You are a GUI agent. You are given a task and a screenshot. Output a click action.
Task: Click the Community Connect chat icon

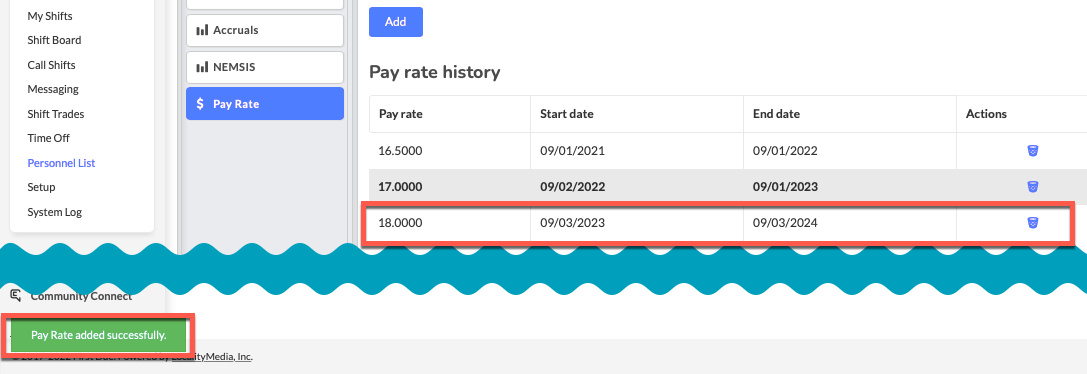pyautogui.click(x=16, y=296)
